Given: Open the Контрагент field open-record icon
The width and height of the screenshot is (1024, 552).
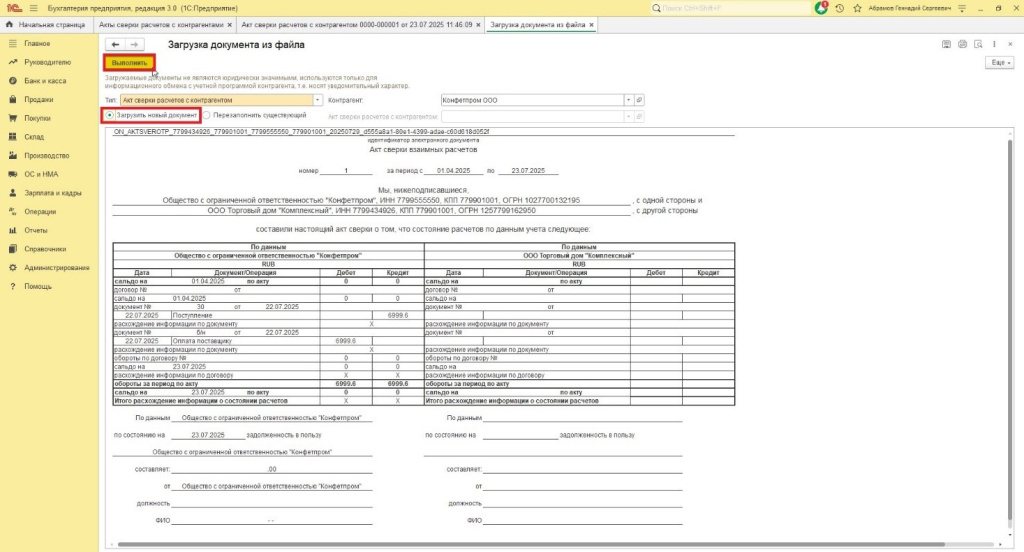Looking at the screenshot, I should 640,100.
